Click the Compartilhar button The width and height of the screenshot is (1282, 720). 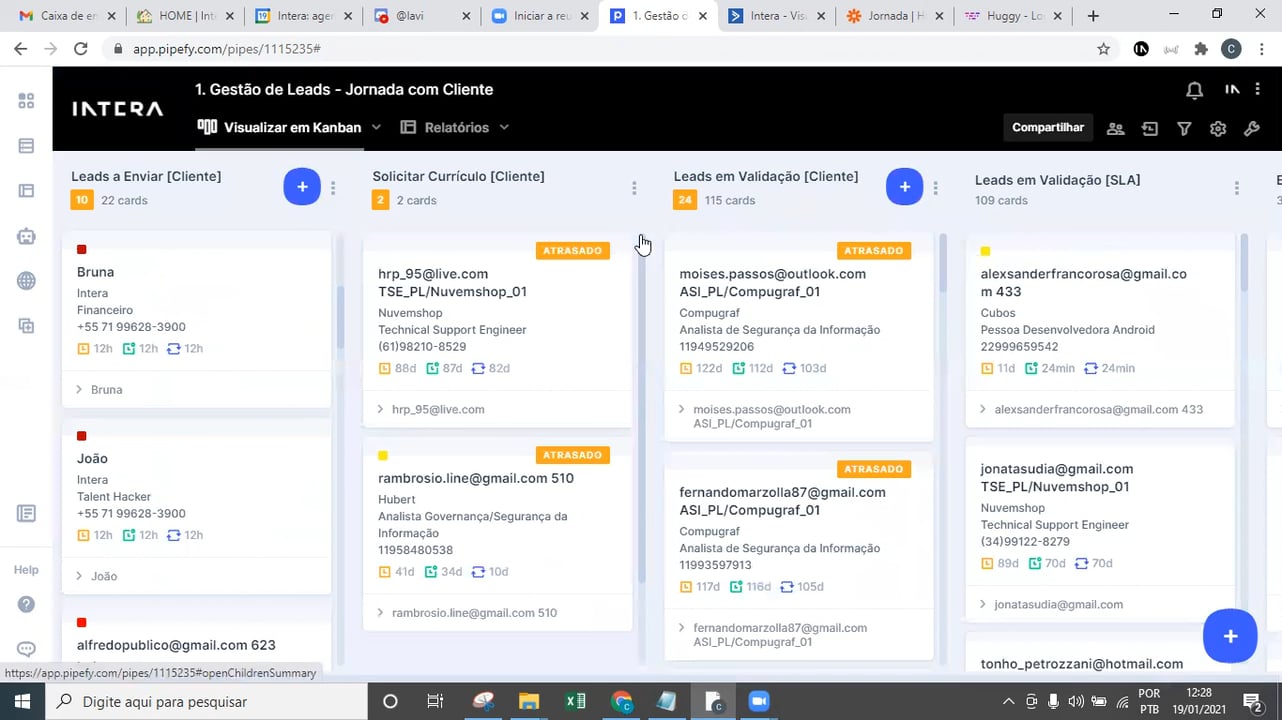[x=1048, y=128]
